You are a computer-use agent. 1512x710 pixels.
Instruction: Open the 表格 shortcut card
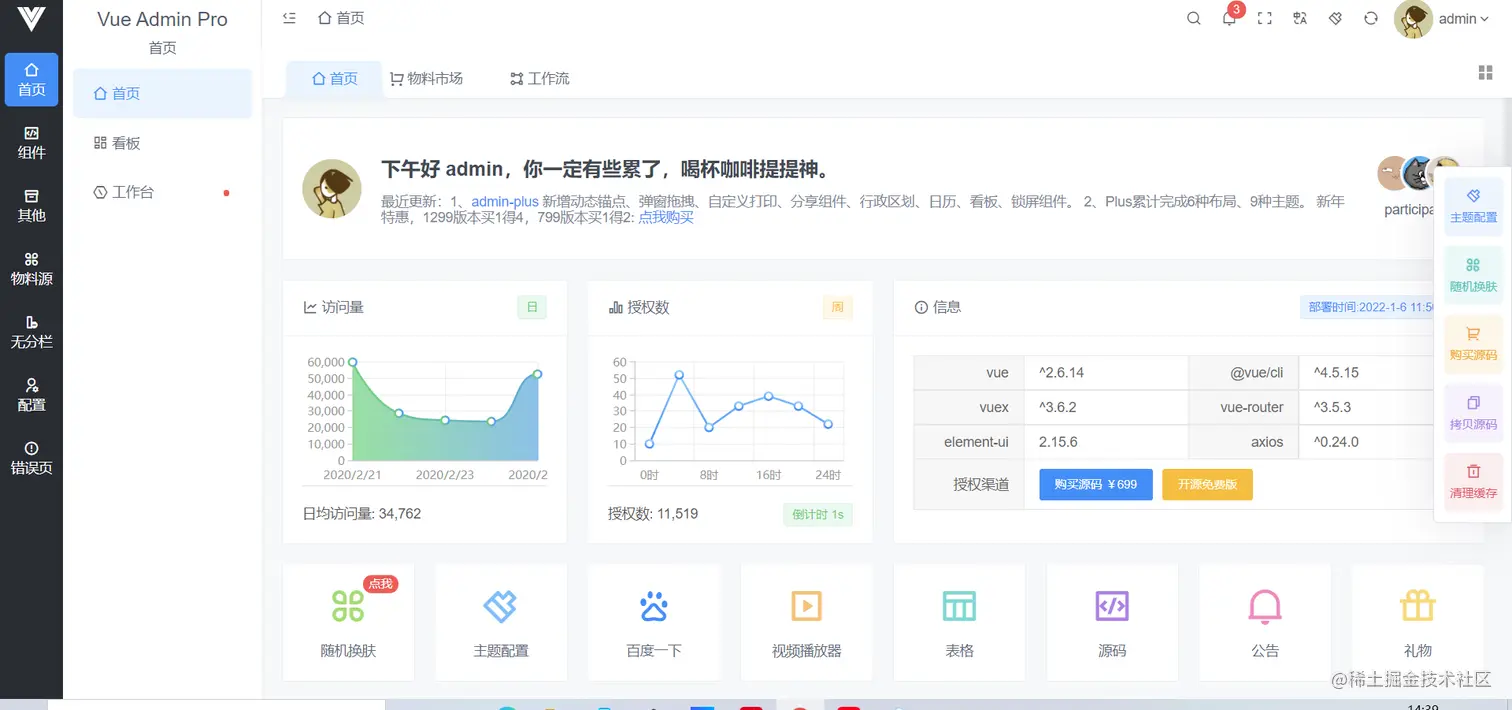click(x=959, y=622)
